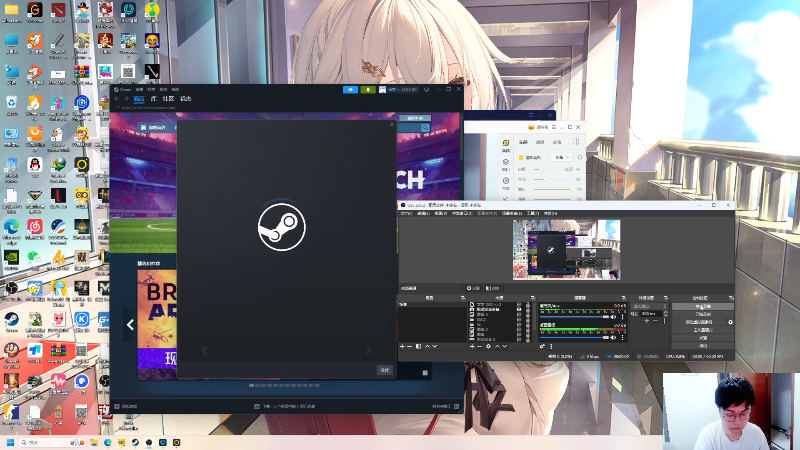Open the Tools menu in OBS
This screenshot has width=800, height=450.
[532, 213]
